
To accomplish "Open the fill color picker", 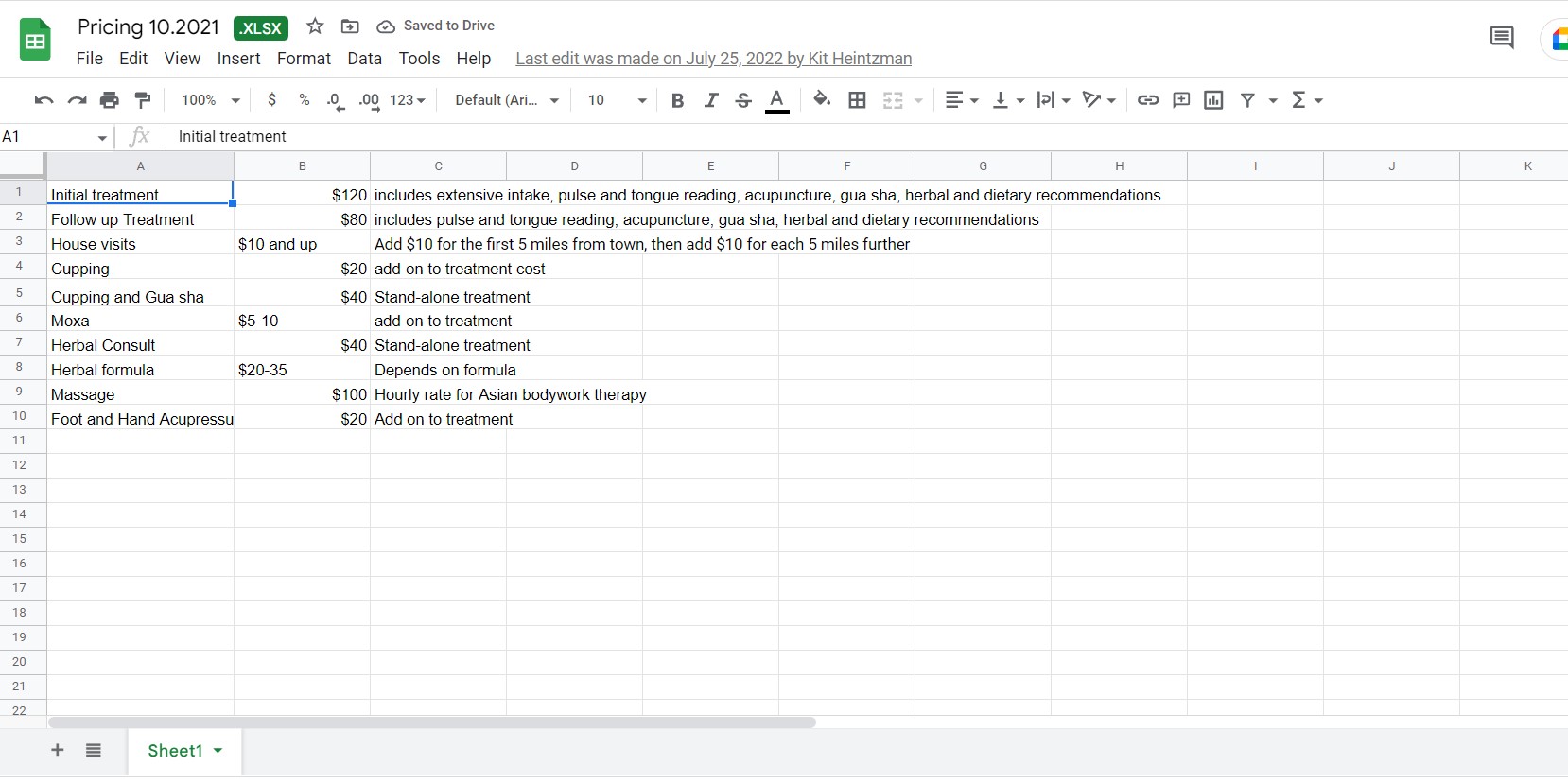I will pos(822,100).
